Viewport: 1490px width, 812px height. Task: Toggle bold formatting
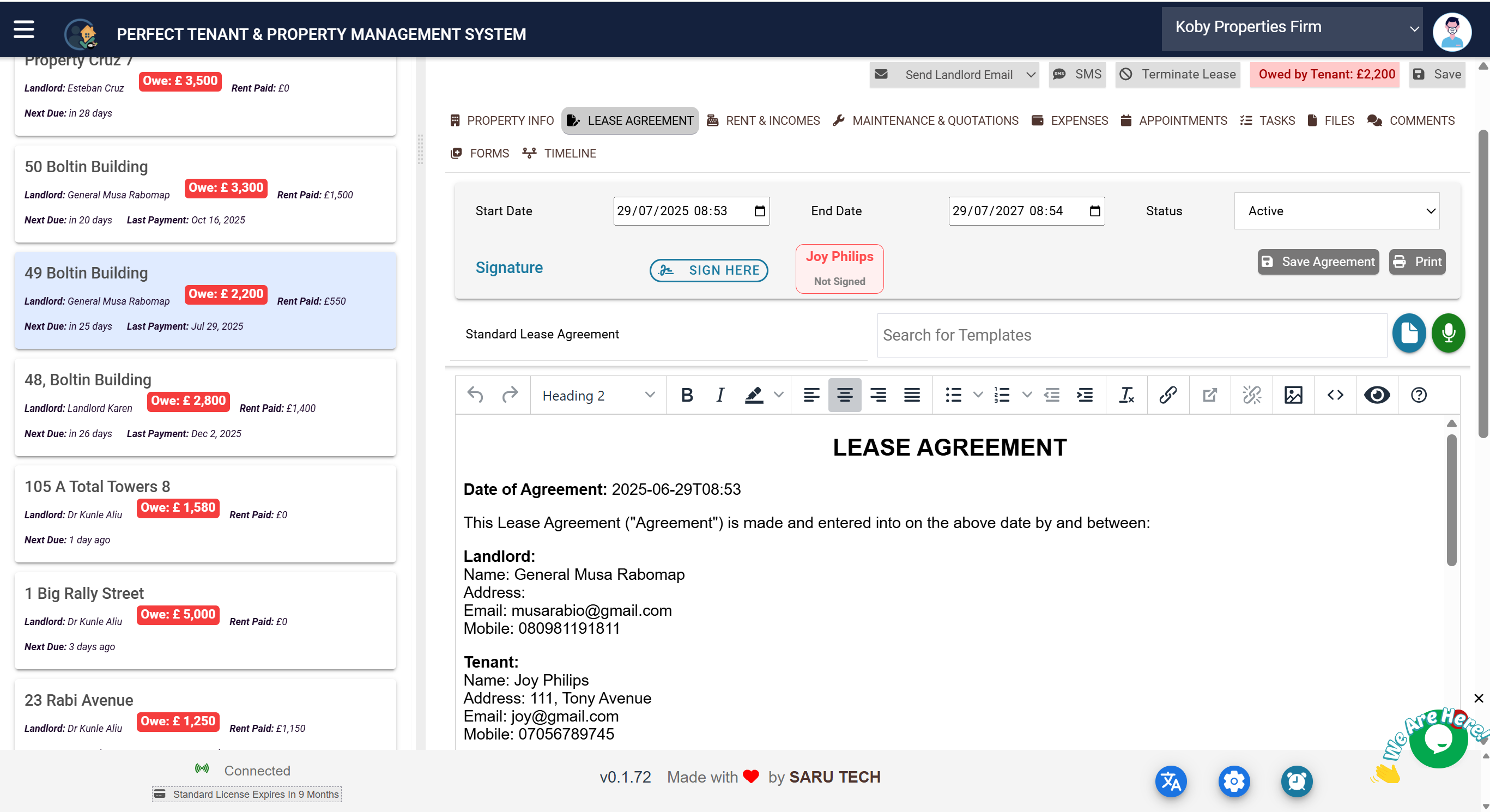[x=687, y=395]
